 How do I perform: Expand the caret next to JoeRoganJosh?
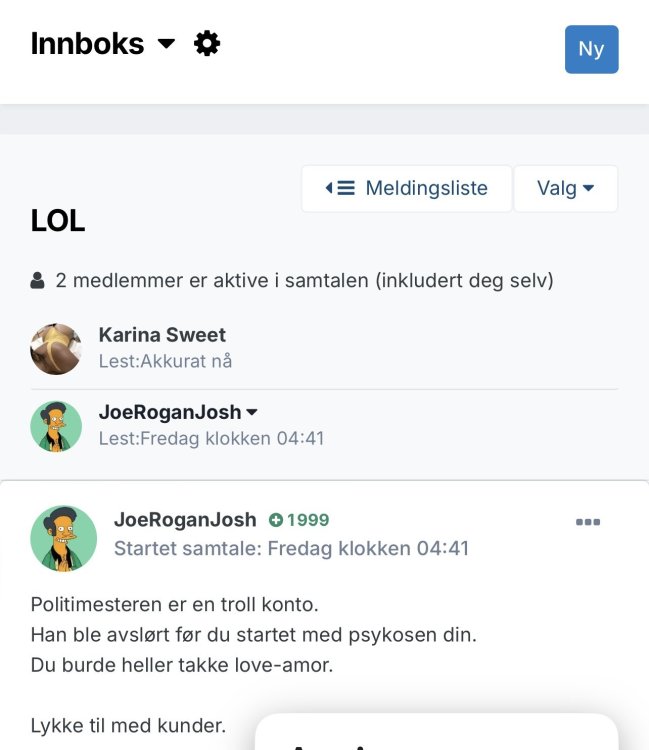252,412
